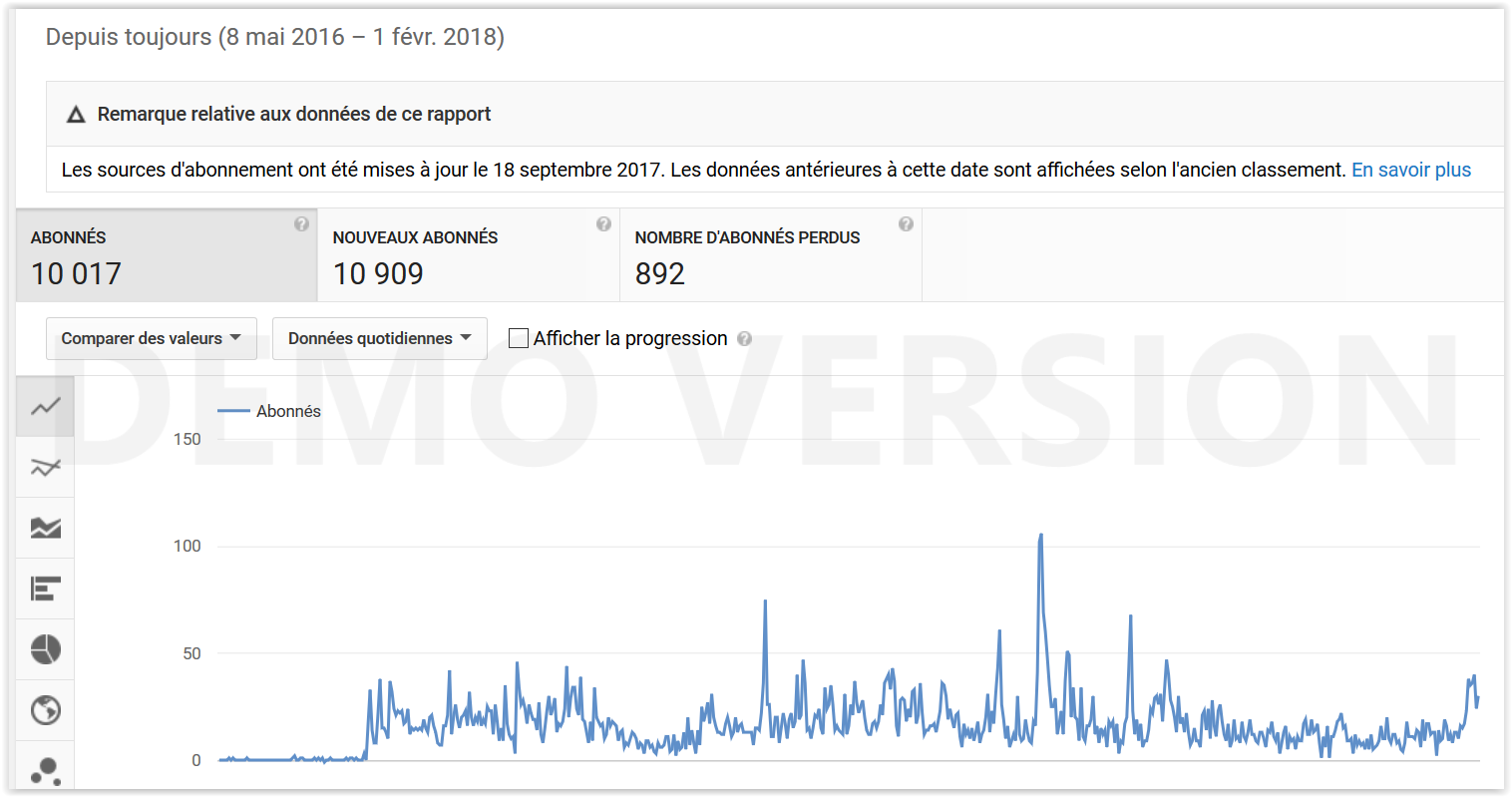The height and width of the screenshot is (797, 1512).
Task: Click the warning triangle icon beside Remarque
Action: [x=76, y=115]
